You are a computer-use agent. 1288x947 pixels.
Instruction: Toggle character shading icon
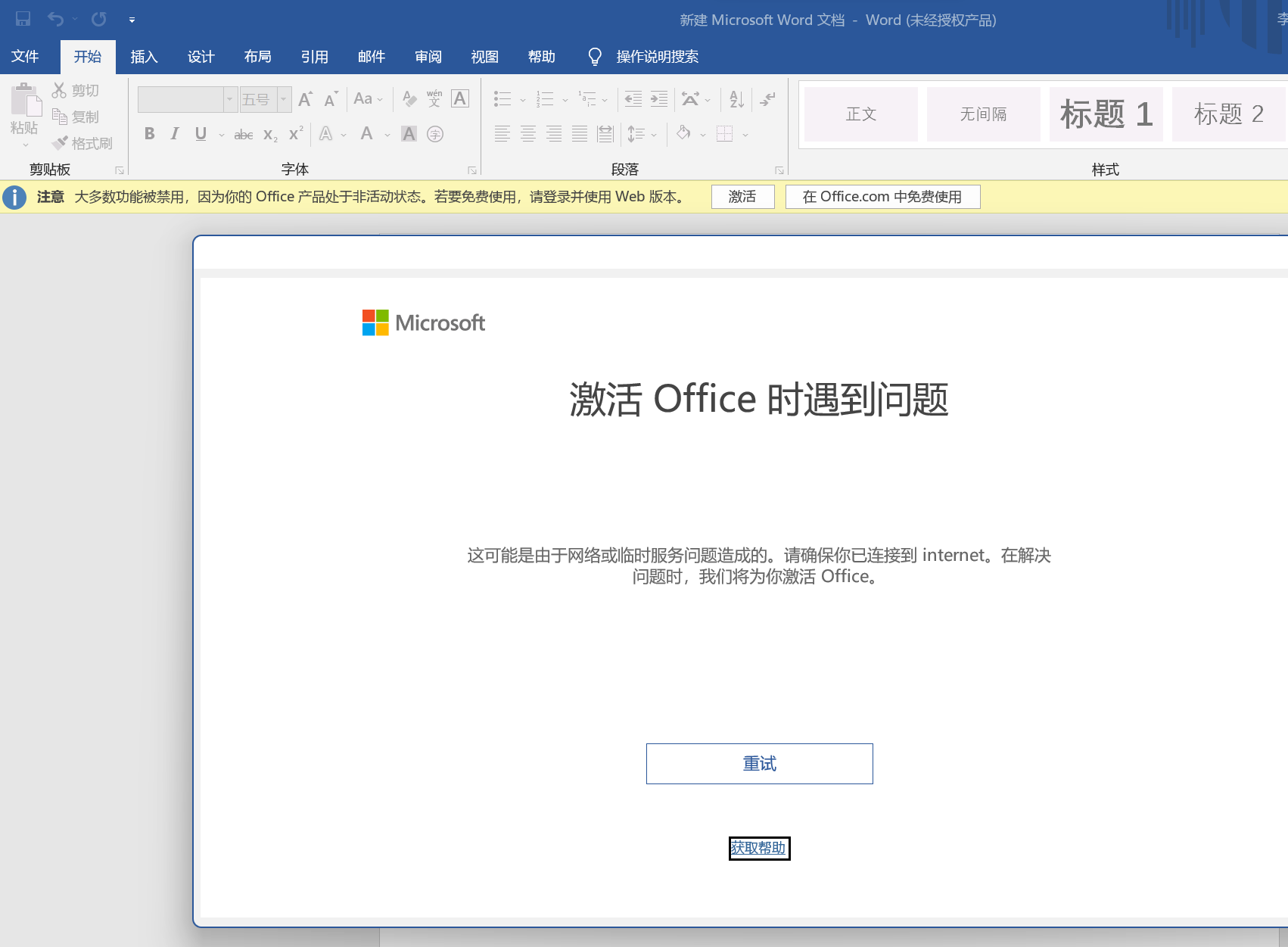409,134
